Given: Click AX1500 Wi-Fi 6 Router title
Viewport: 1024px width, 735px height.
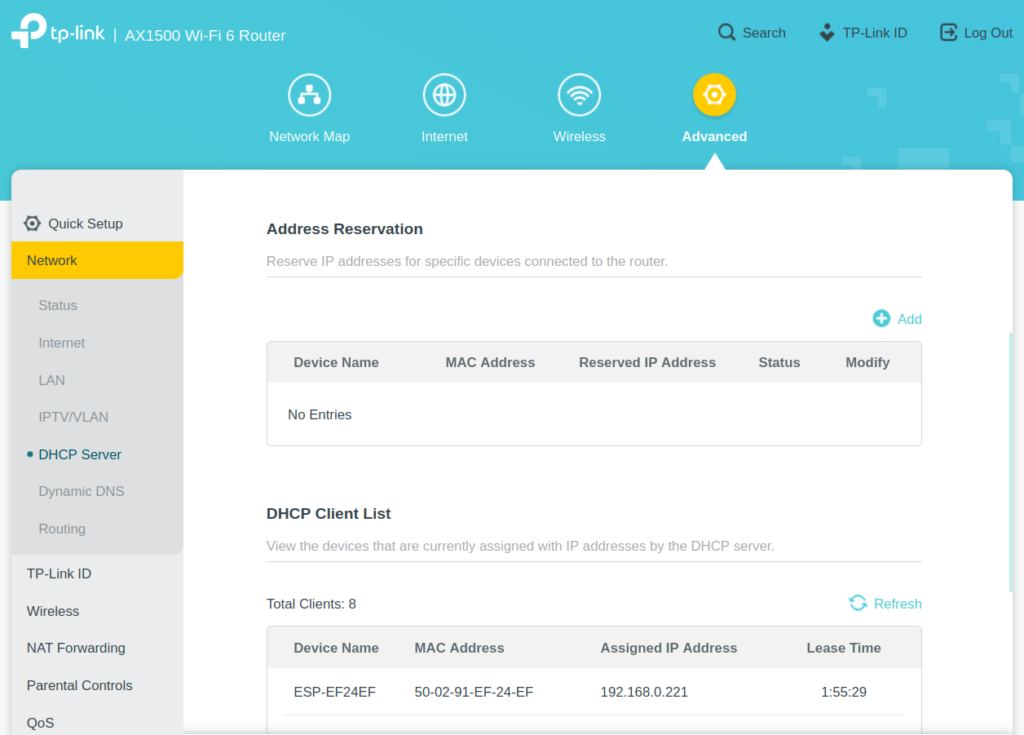Looking at the screenshot, I should 205,35.
